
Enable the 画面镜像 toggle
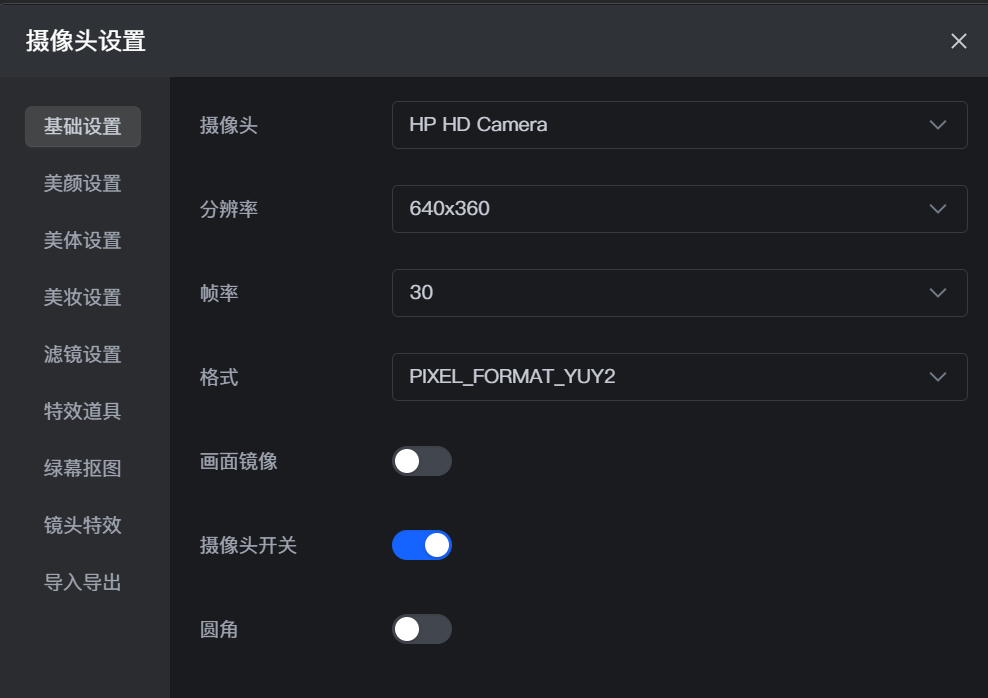click(422, 461)
